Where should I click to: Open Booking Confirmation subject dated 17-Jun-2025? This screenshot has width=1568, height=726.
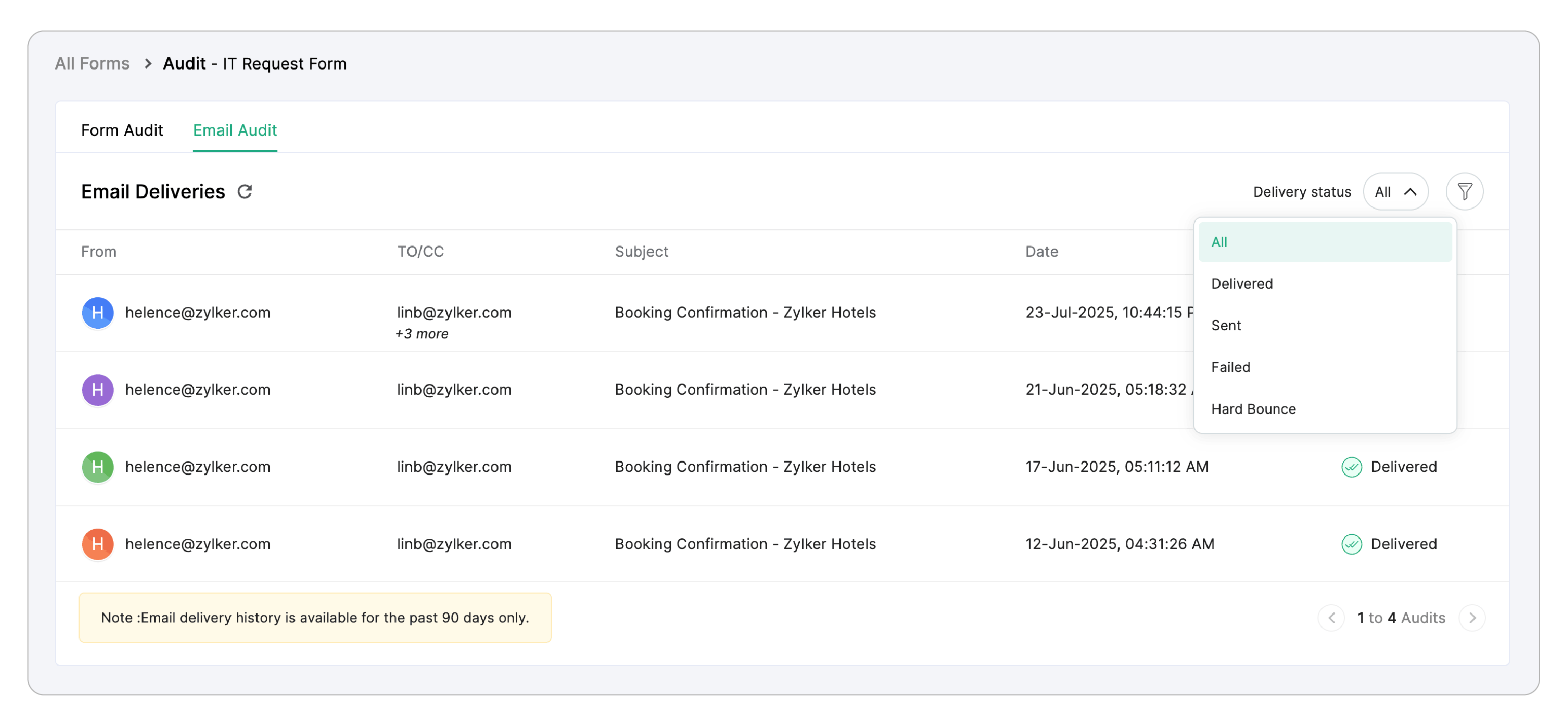click(745, 467)
